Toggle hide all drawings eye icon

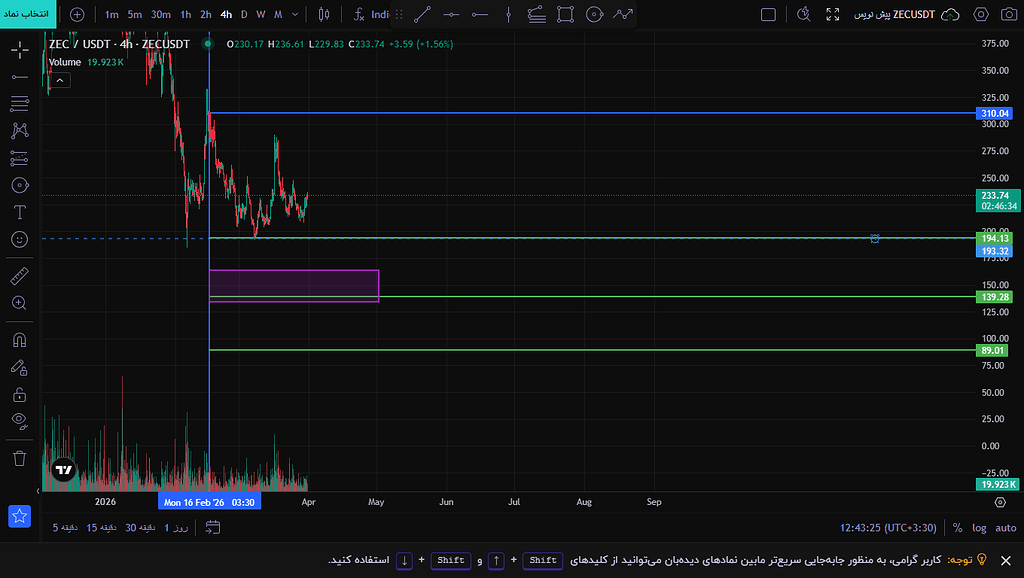pos(20,421)
